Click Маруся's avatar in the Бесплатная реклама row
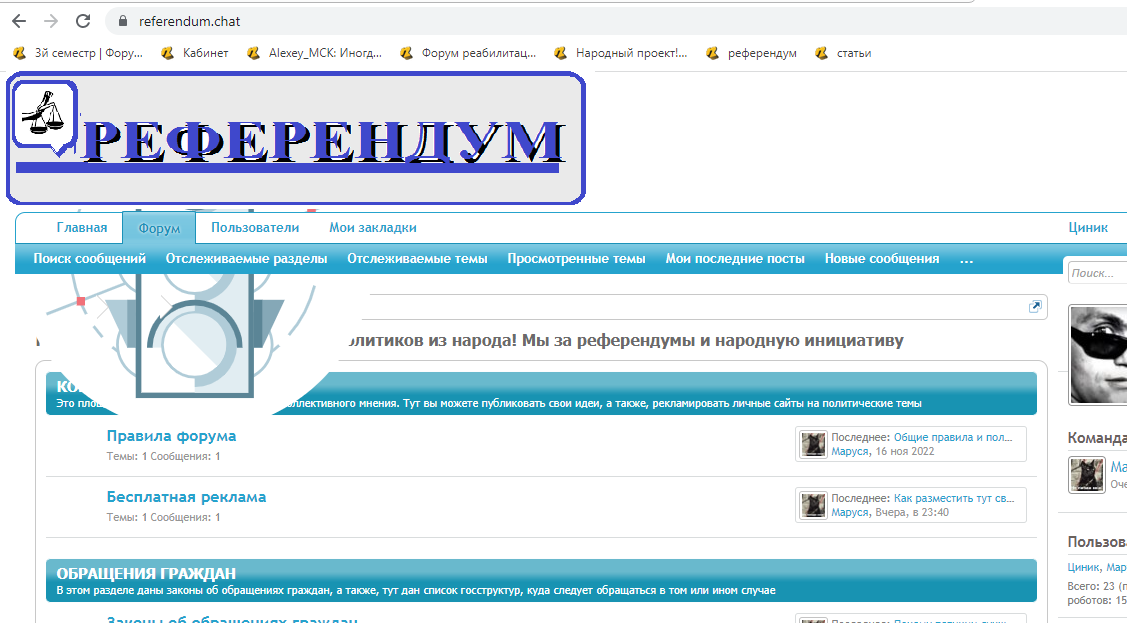Screen dimensions: 1127x623 point(814,505)
